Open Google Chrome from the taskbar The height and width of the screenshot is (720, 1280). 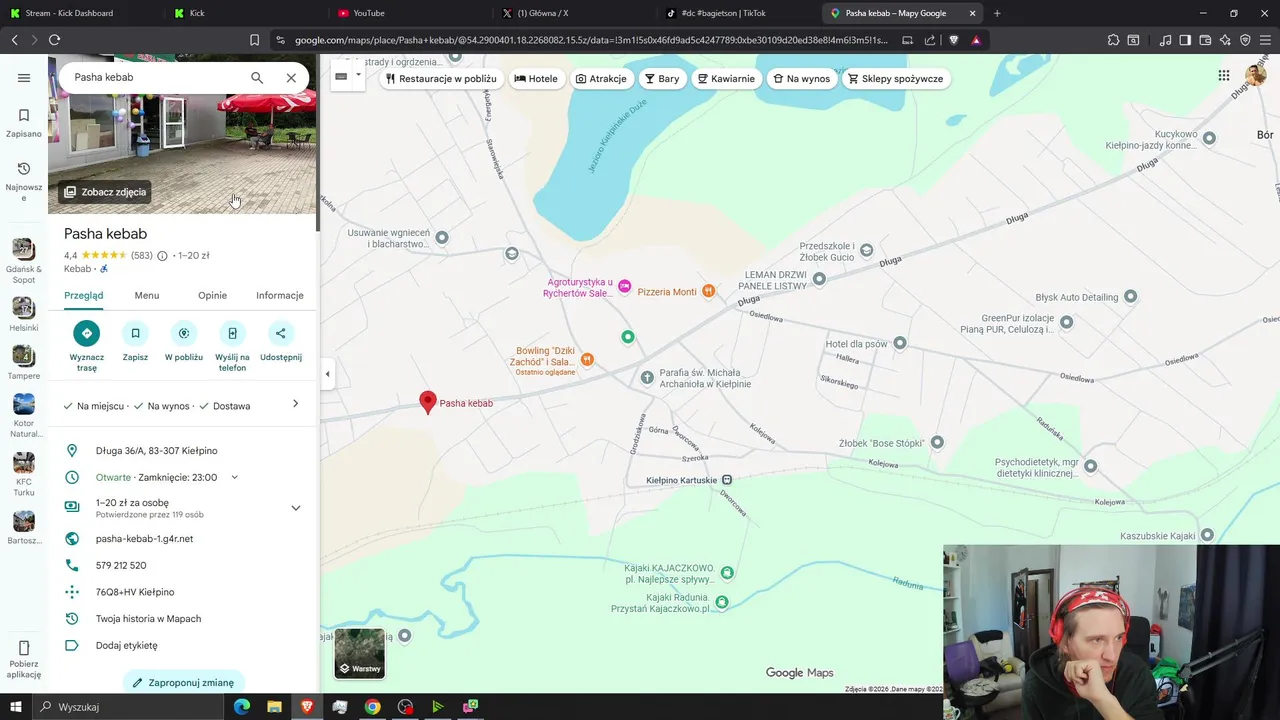point(372,707)
